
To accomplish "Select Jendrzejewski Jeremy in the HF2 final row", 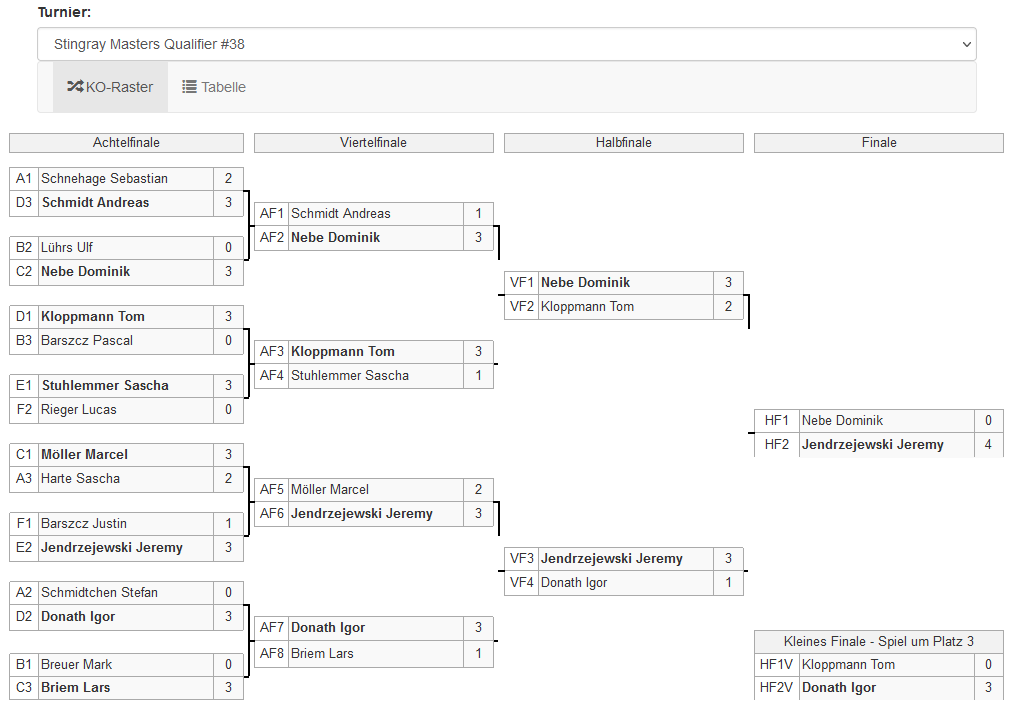I will (x=873, y=445).
